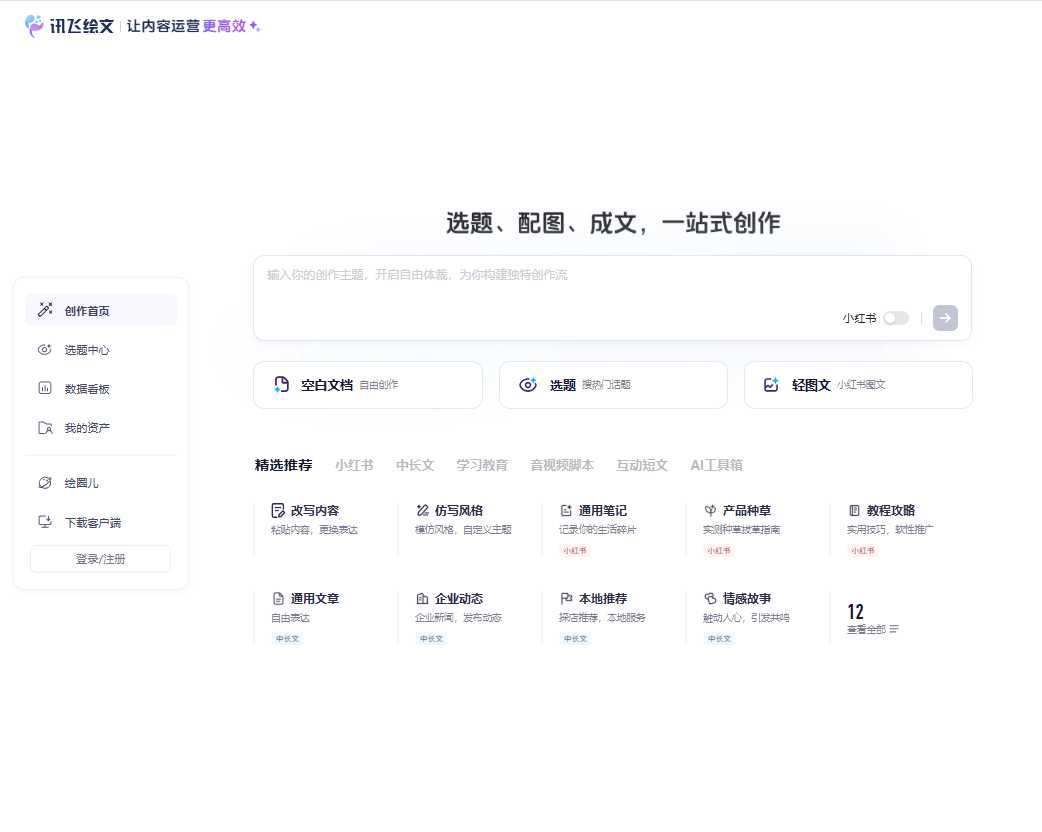
Task: Select the AI工具箱 tab
Action: click(x=715, y=464)
